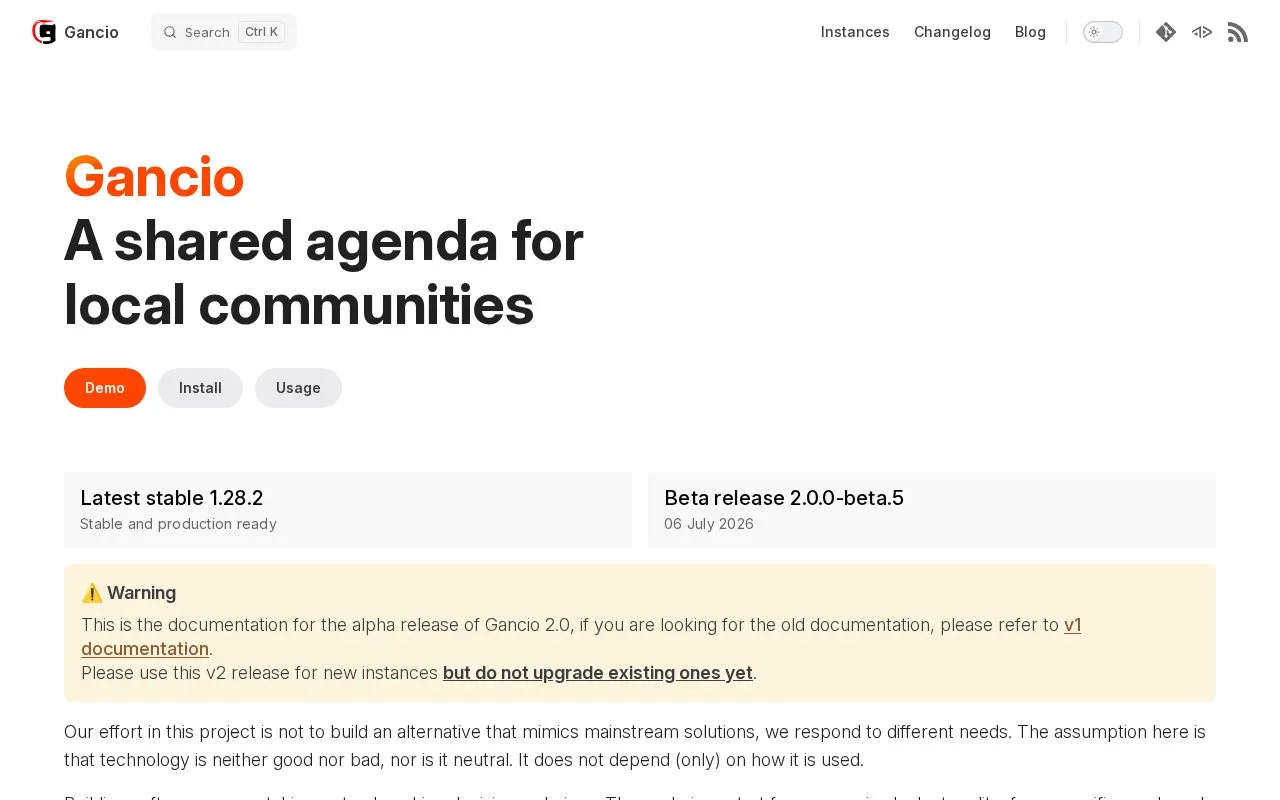Open the Git repository icon link
Screen dimensions: 1280x800
tap(1166, 32)
